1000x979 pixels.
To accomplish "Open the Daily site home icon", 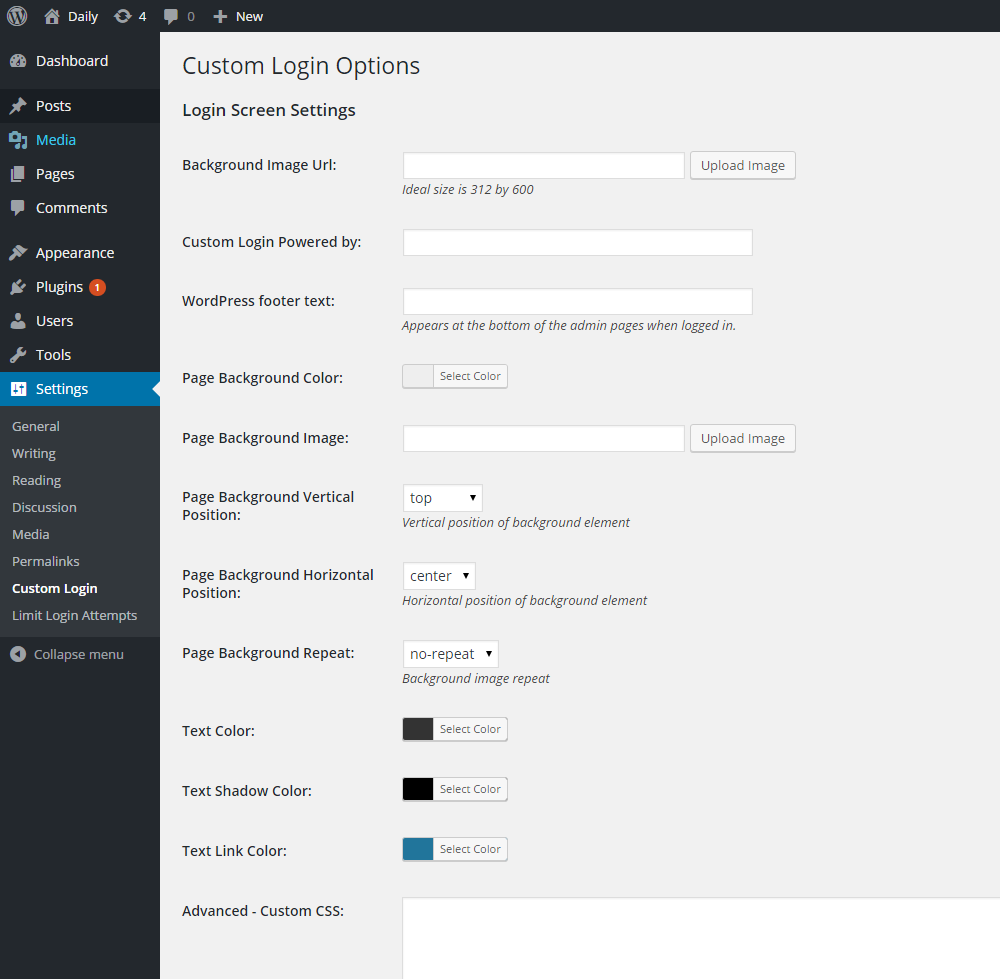I will 53,16.
